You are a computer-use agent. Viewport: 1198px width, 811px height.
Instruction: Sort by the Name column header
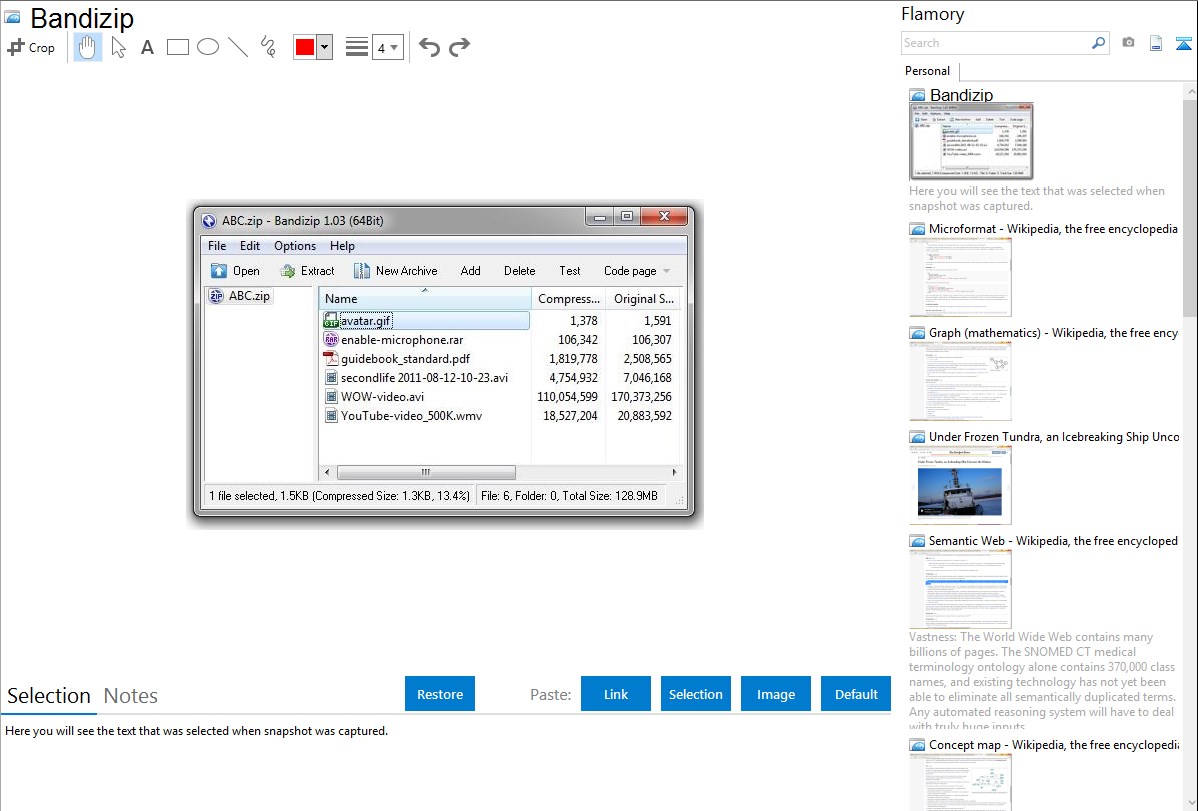pos(425,299)
